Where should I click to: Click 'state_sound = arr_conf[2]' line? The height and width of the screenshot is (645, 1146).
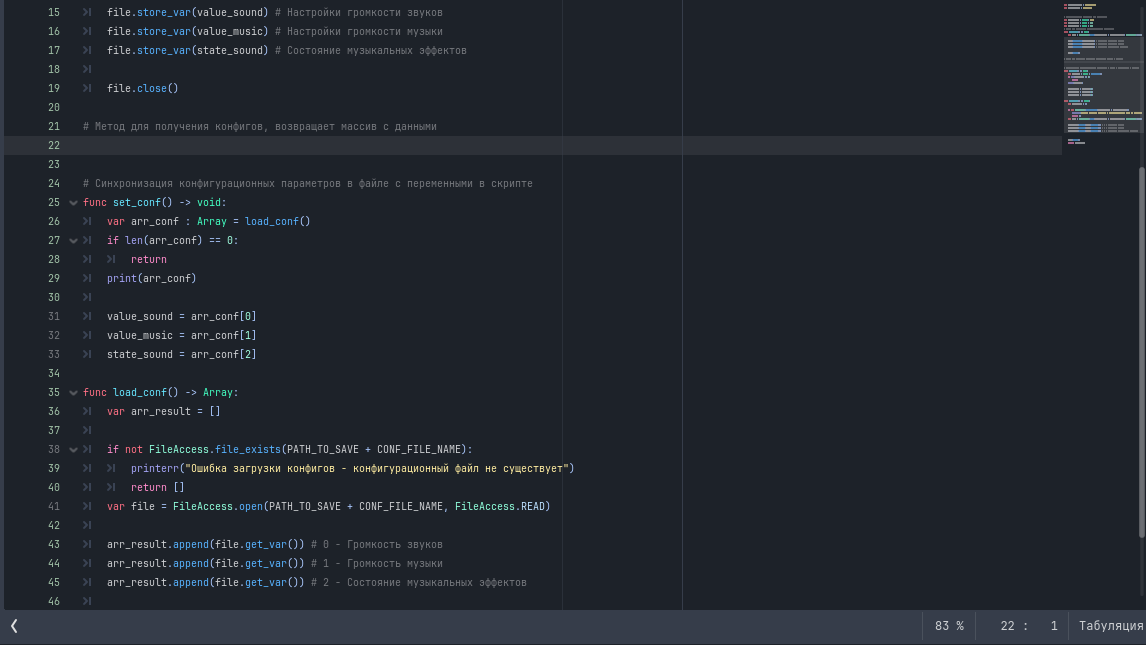coord(182,354)
